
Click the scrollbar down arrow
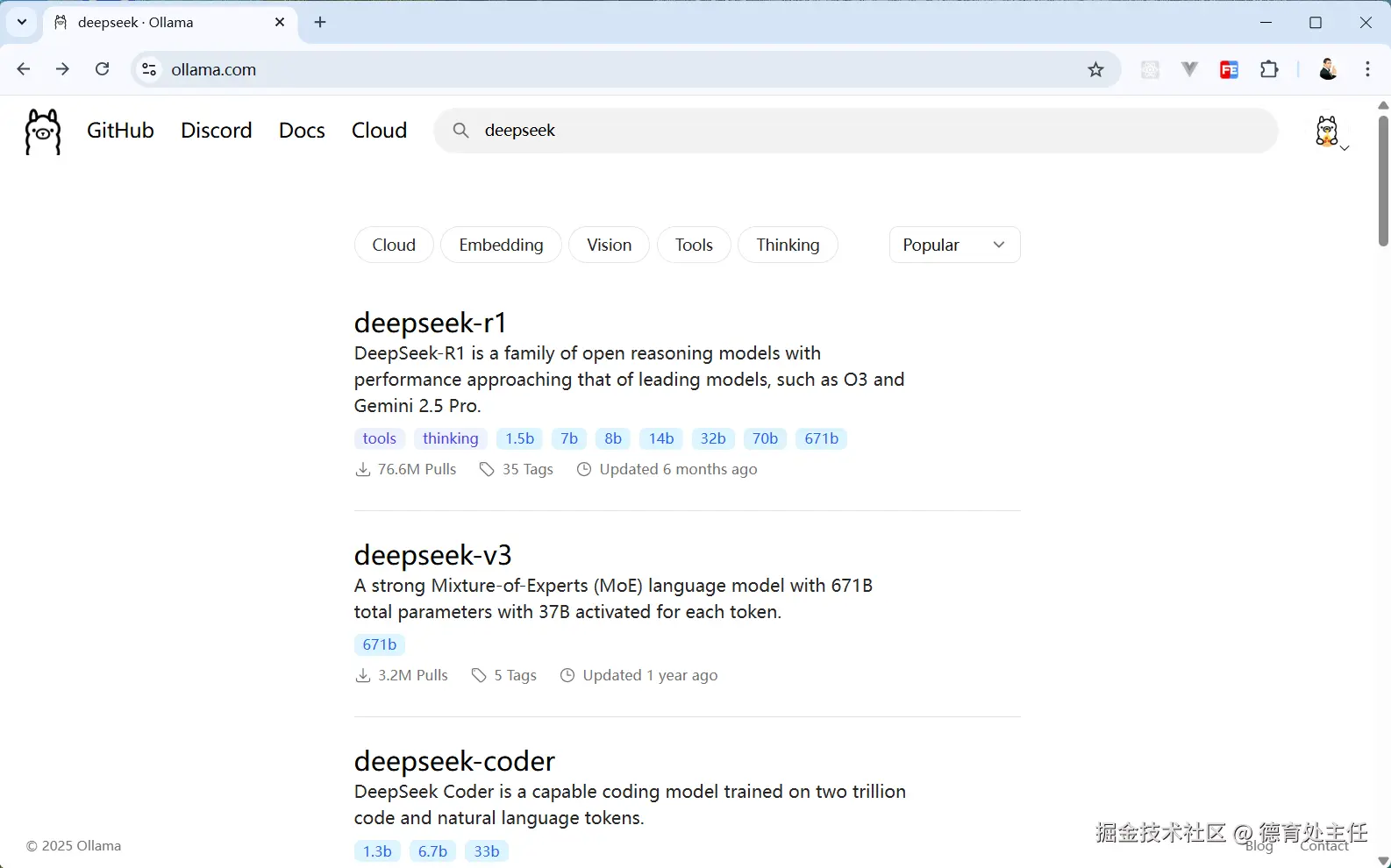coord(1383,861)
